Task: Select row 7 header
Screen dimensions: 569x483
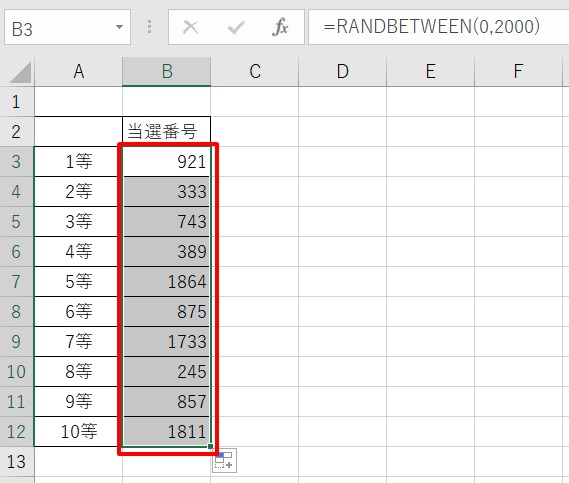Action: coord(17,282)
